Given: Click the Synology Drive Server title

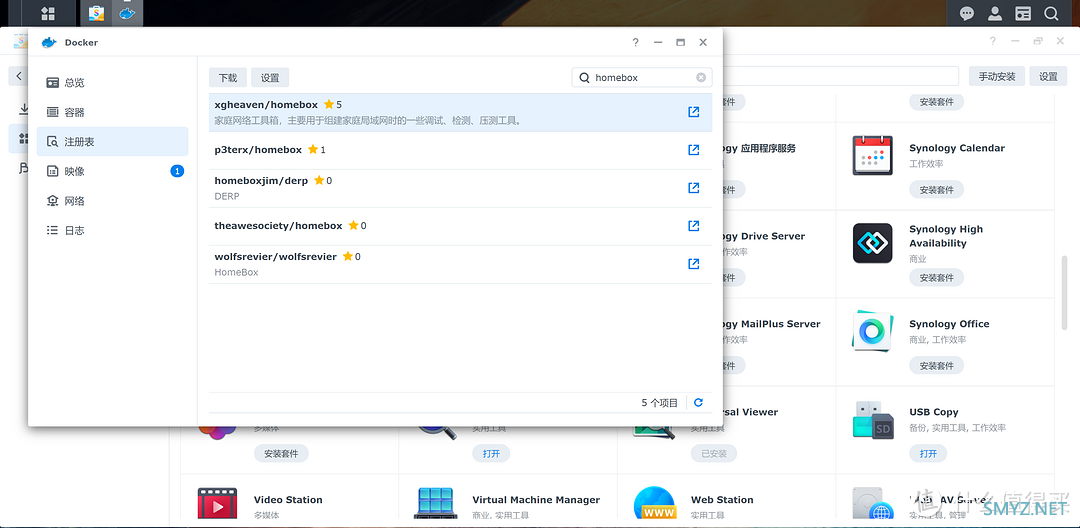Looking at the screenshot, I should point(764,236).
